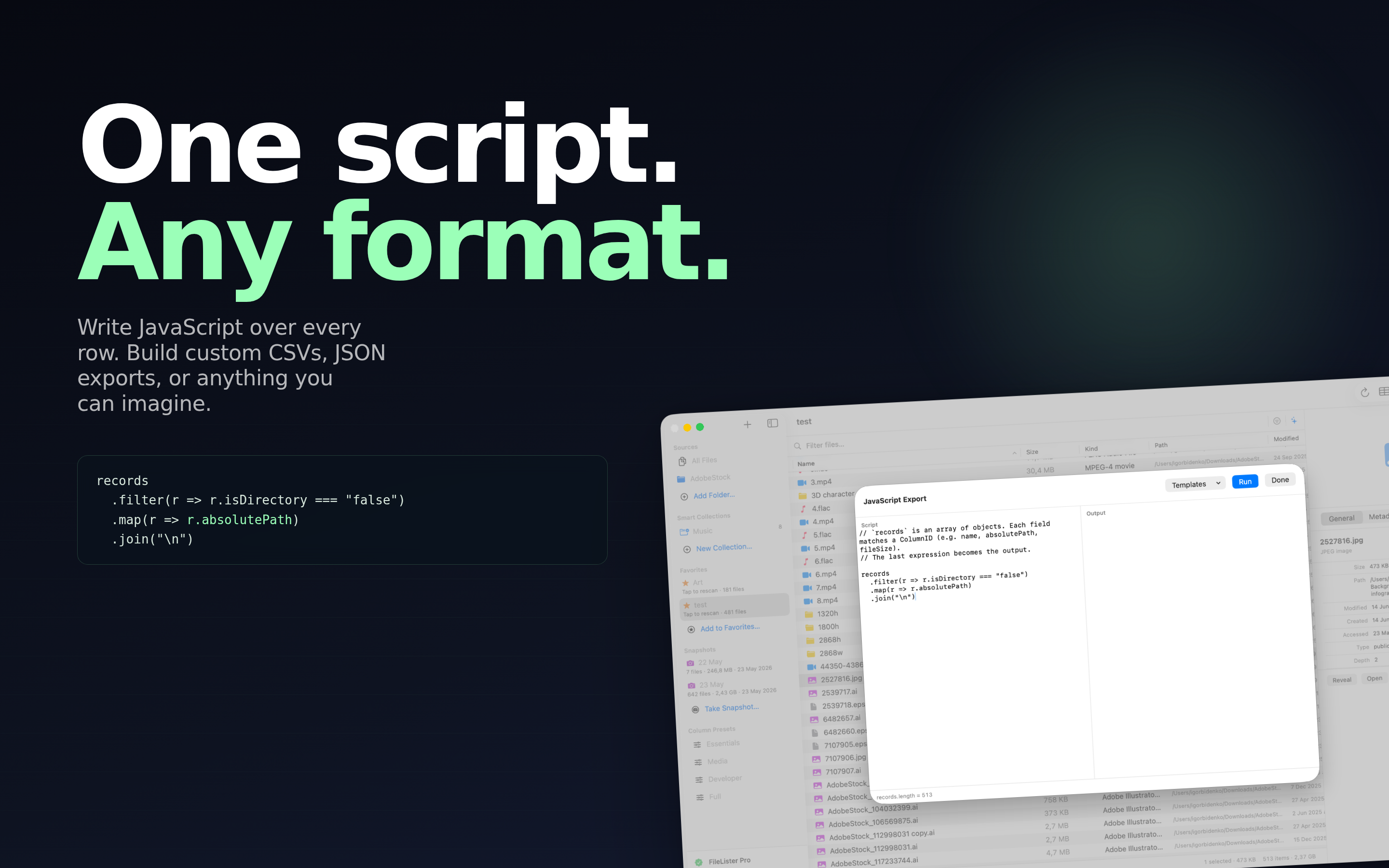Click the New Collection plus-circle icon

pos(687,549)
